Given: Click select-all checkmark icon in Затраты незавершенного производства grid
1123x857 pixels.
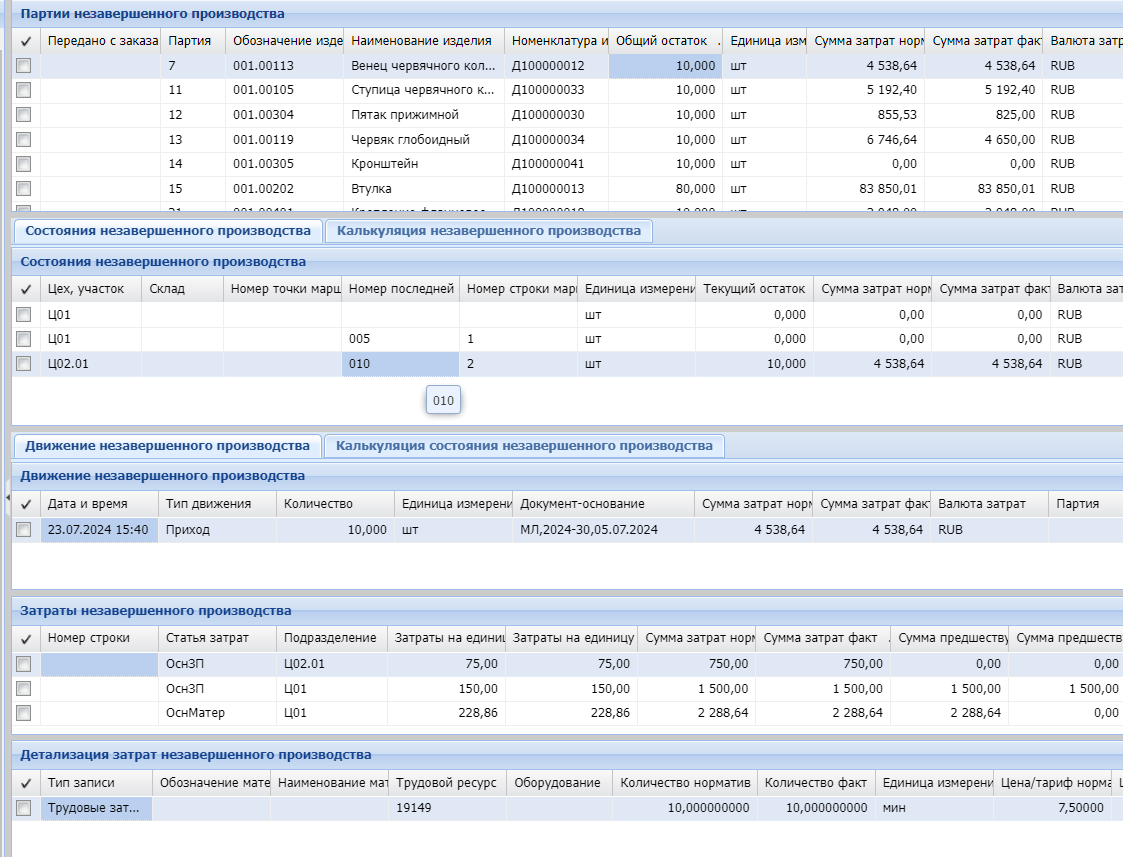Looking at the screenshot, I should 25,638.
